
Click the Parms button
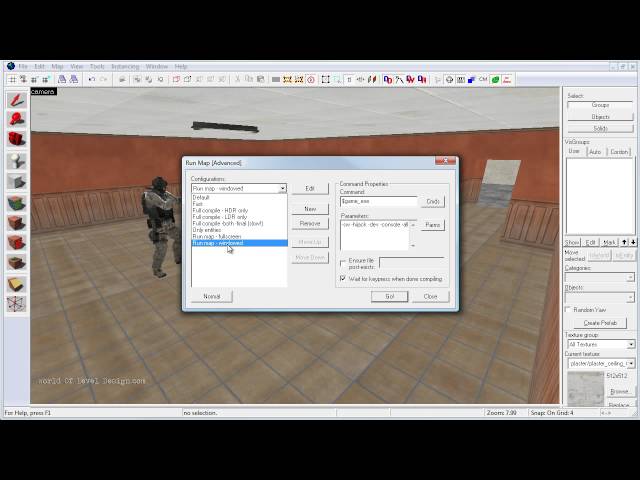click(433, 225)
